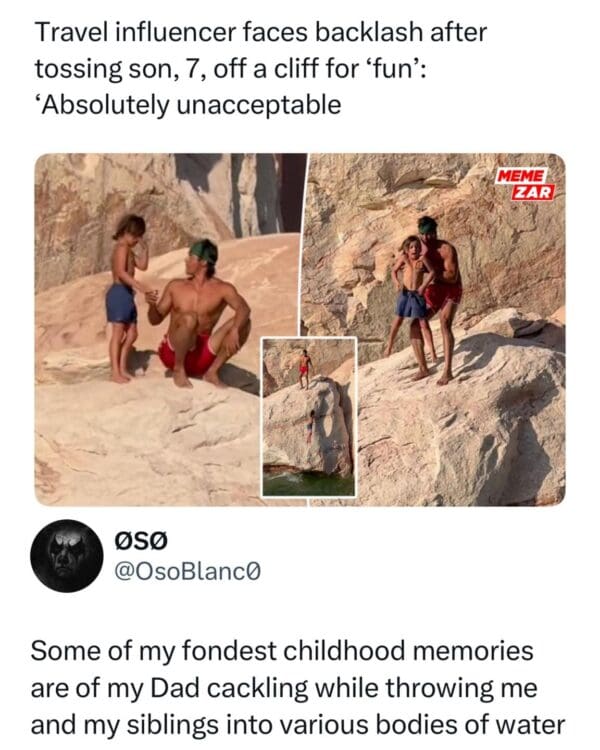
Task: Click the boy's face in the right photo
Action: point(411,247)
